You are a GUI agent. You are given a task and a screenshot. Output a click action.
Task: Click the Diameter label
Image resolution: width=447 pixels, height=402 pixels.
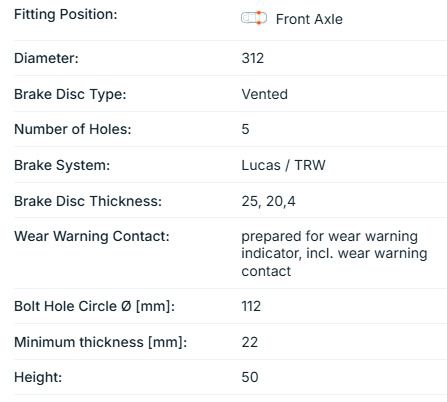click(46, 58)
